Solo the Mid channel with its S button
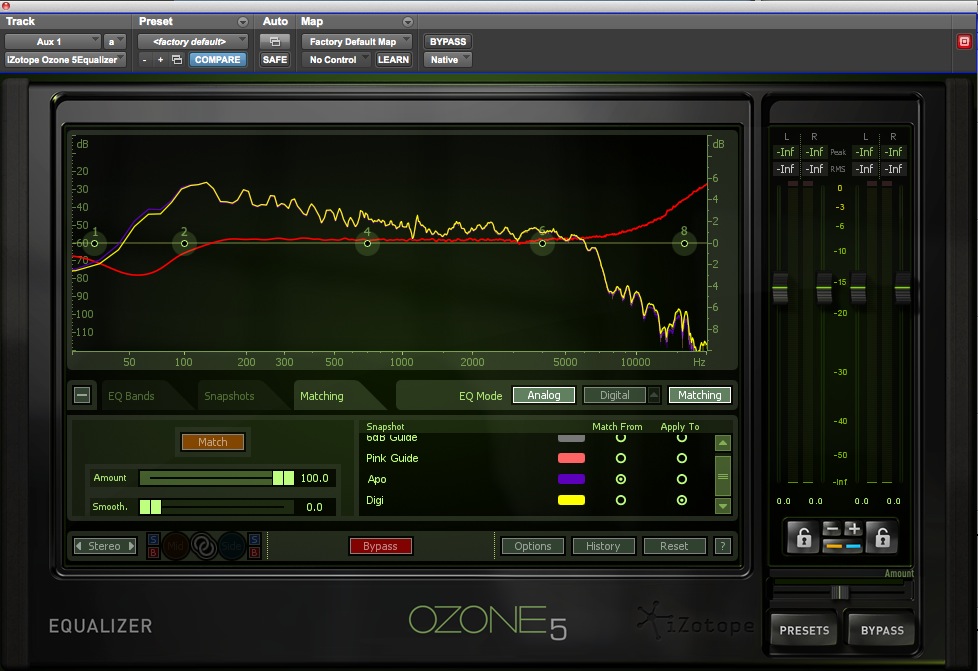The width and height of the screenshot is (978, 671). [x=153, y=539]
